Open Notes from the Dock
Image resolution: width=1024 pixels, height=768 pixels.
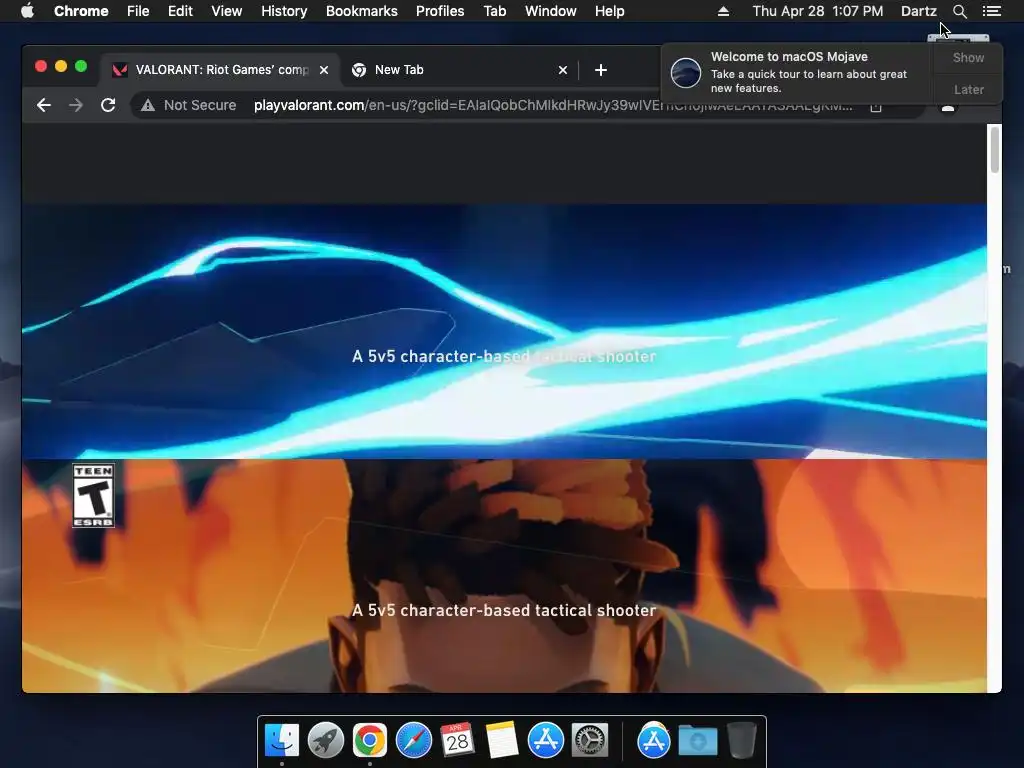[x=502, y=741]
